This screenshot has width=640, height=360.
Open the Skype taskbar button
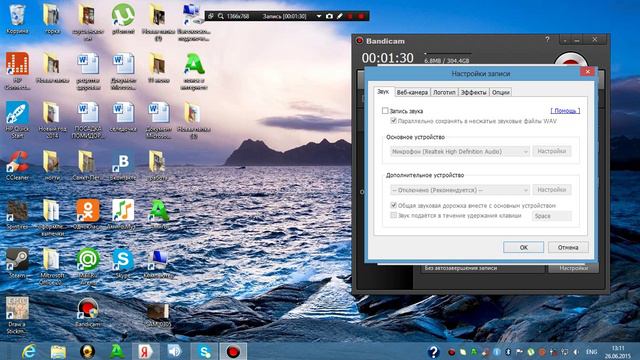[204, 351]
